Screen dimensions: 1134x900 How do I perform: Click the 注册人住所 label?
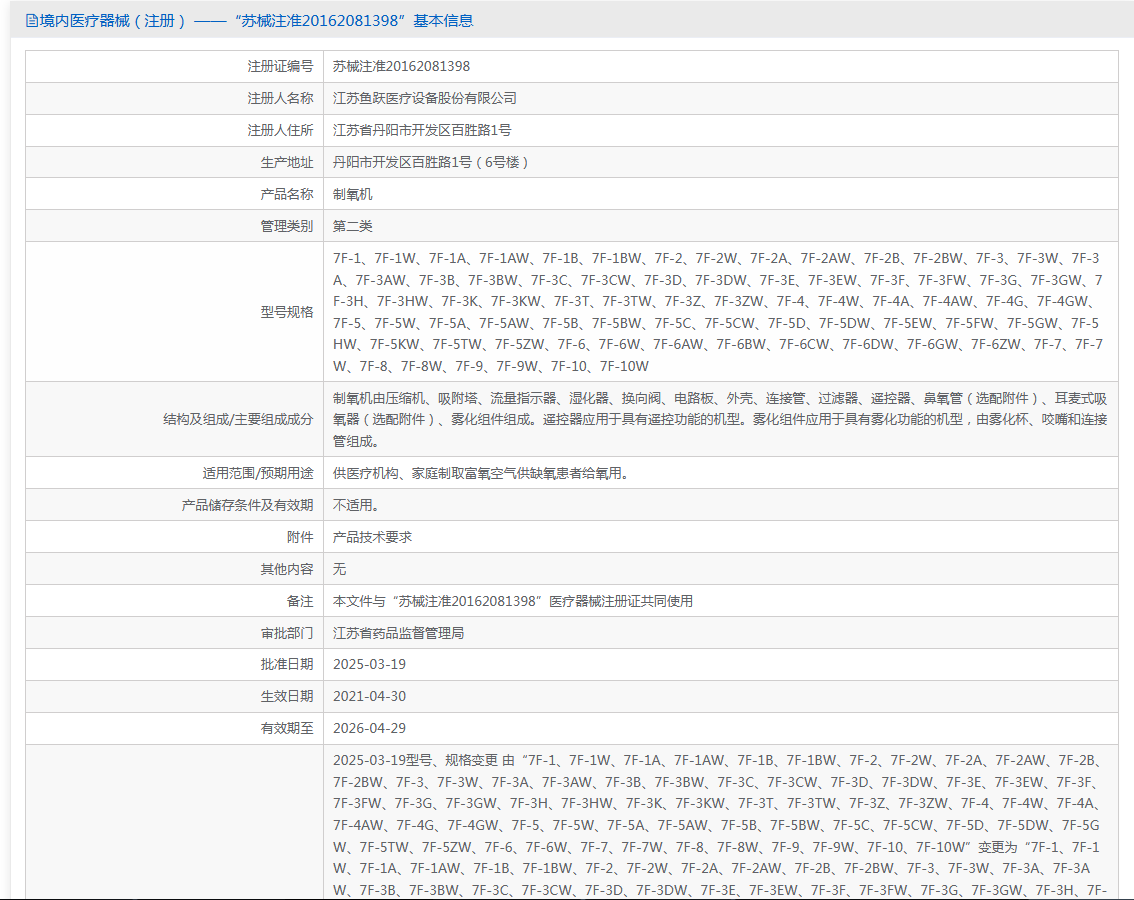pyautogui.click(x=280, y=130)
